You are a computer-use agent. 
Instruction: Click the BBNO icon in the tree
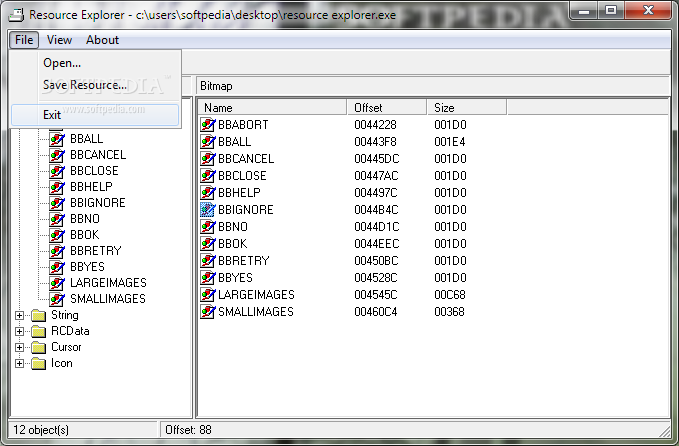click(x=57, y=219)
